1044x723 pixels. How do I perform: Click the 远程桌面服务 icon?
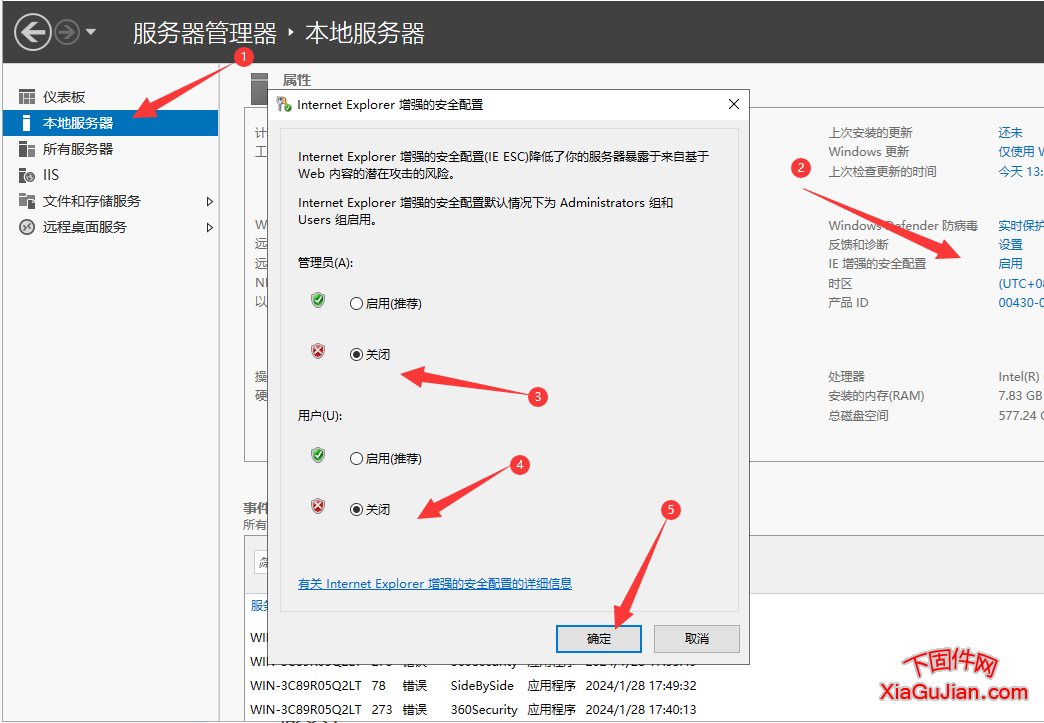[x=27, y=227]
